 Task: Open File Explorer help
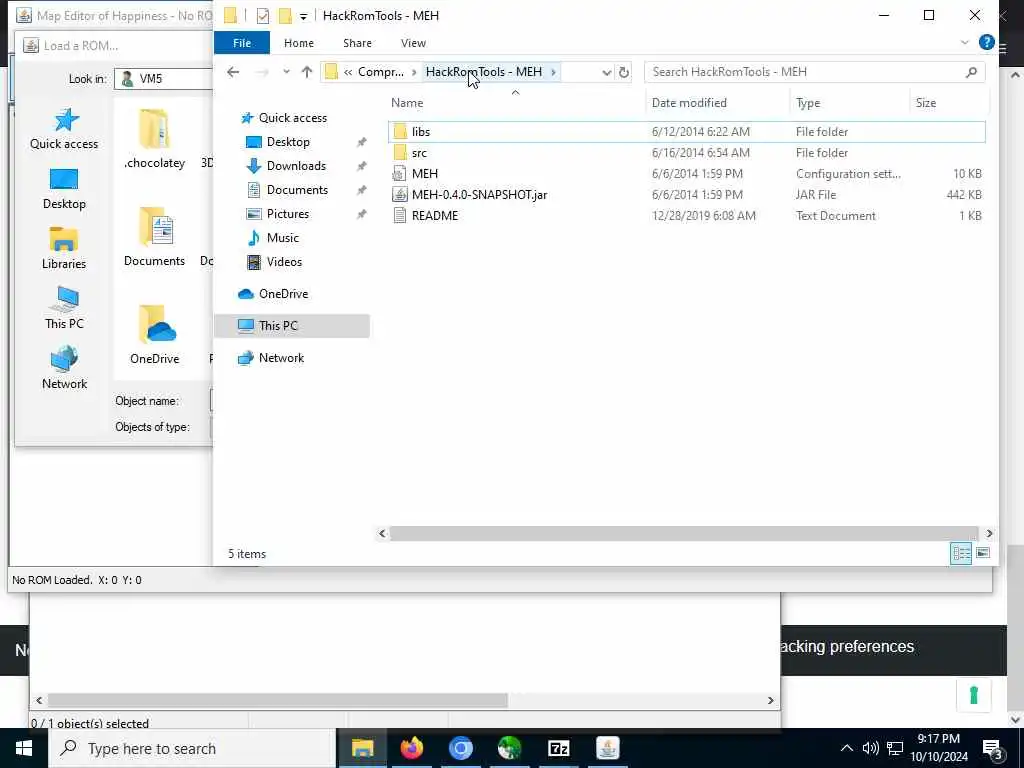986,42
